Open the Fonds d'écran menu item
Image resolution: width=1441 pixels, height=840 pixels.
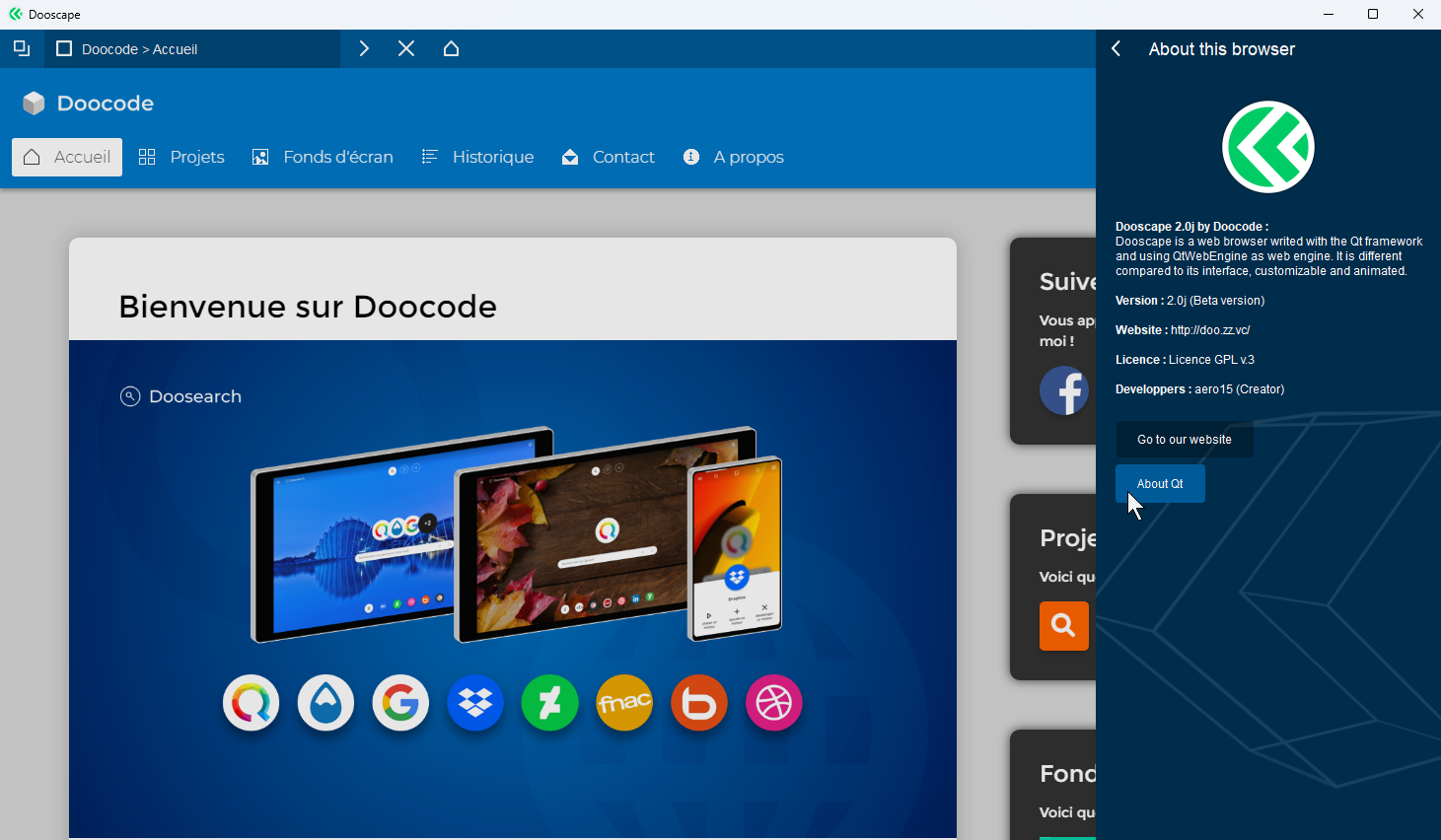324,157
